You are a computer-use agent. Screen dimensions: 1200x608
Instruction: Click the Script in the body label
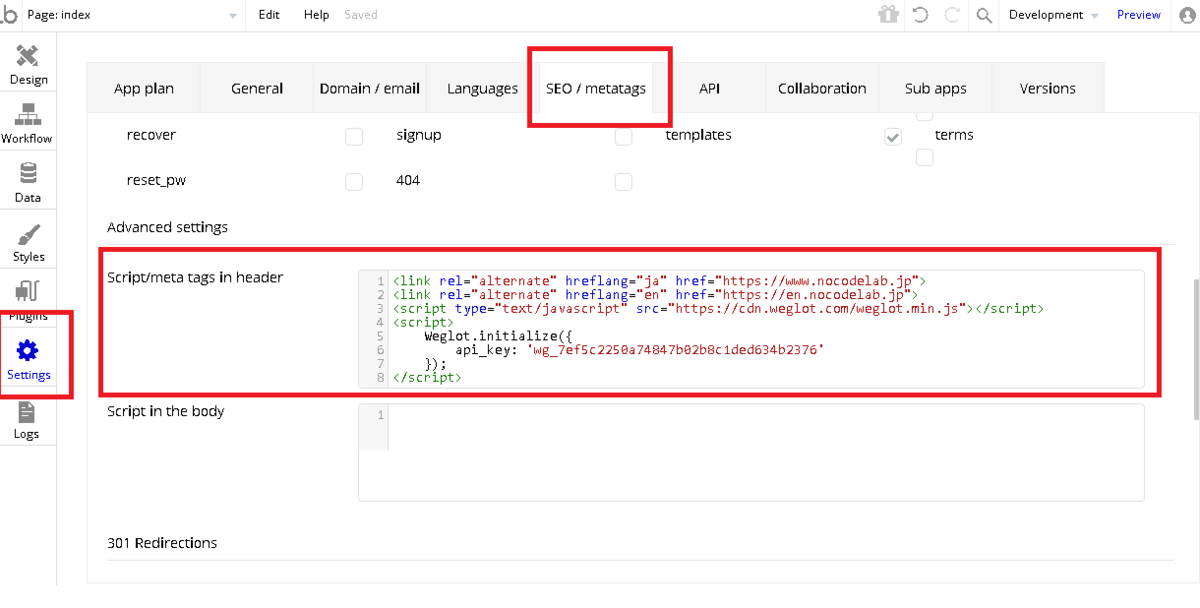tap(166, 411)
